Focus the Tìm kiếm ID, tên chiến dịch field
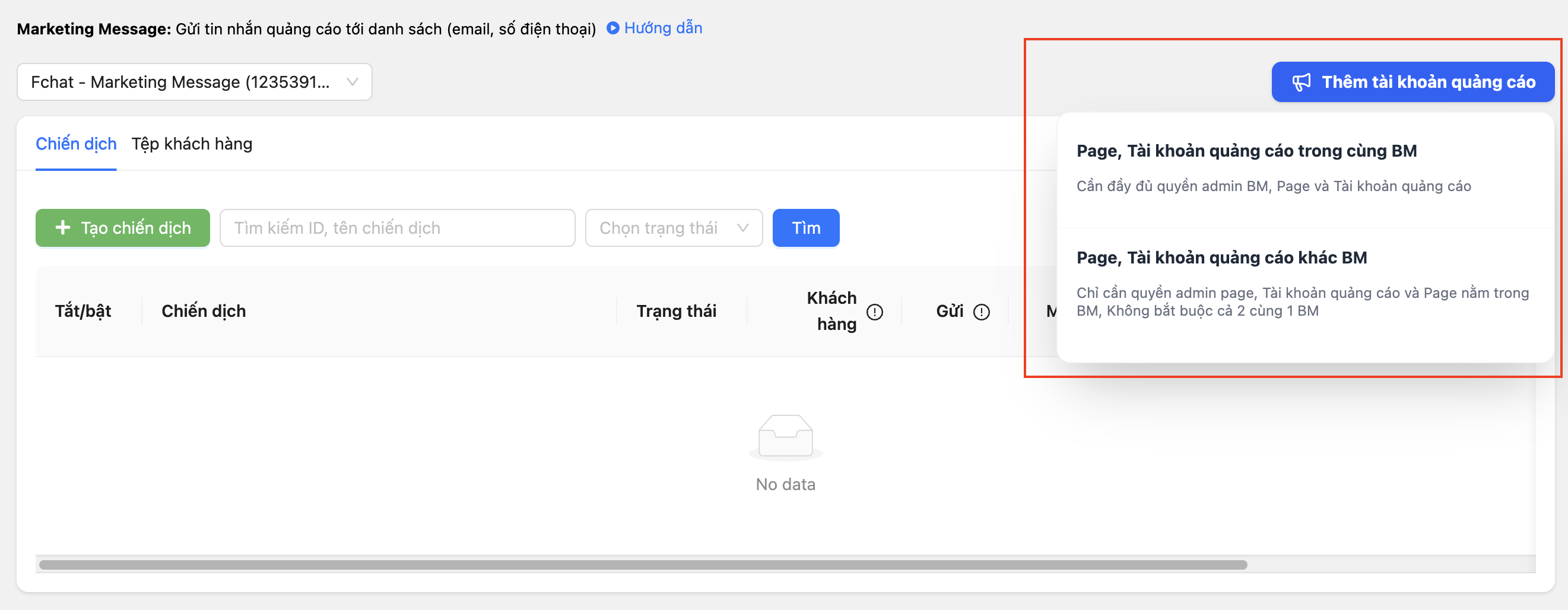 pos(398,228)
